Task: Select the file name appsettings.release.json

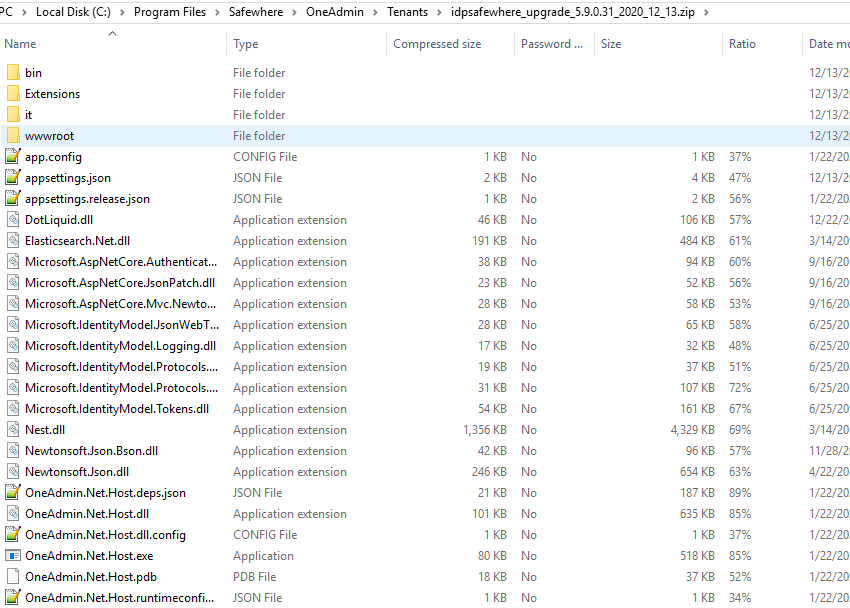Action: click(87, 199)
